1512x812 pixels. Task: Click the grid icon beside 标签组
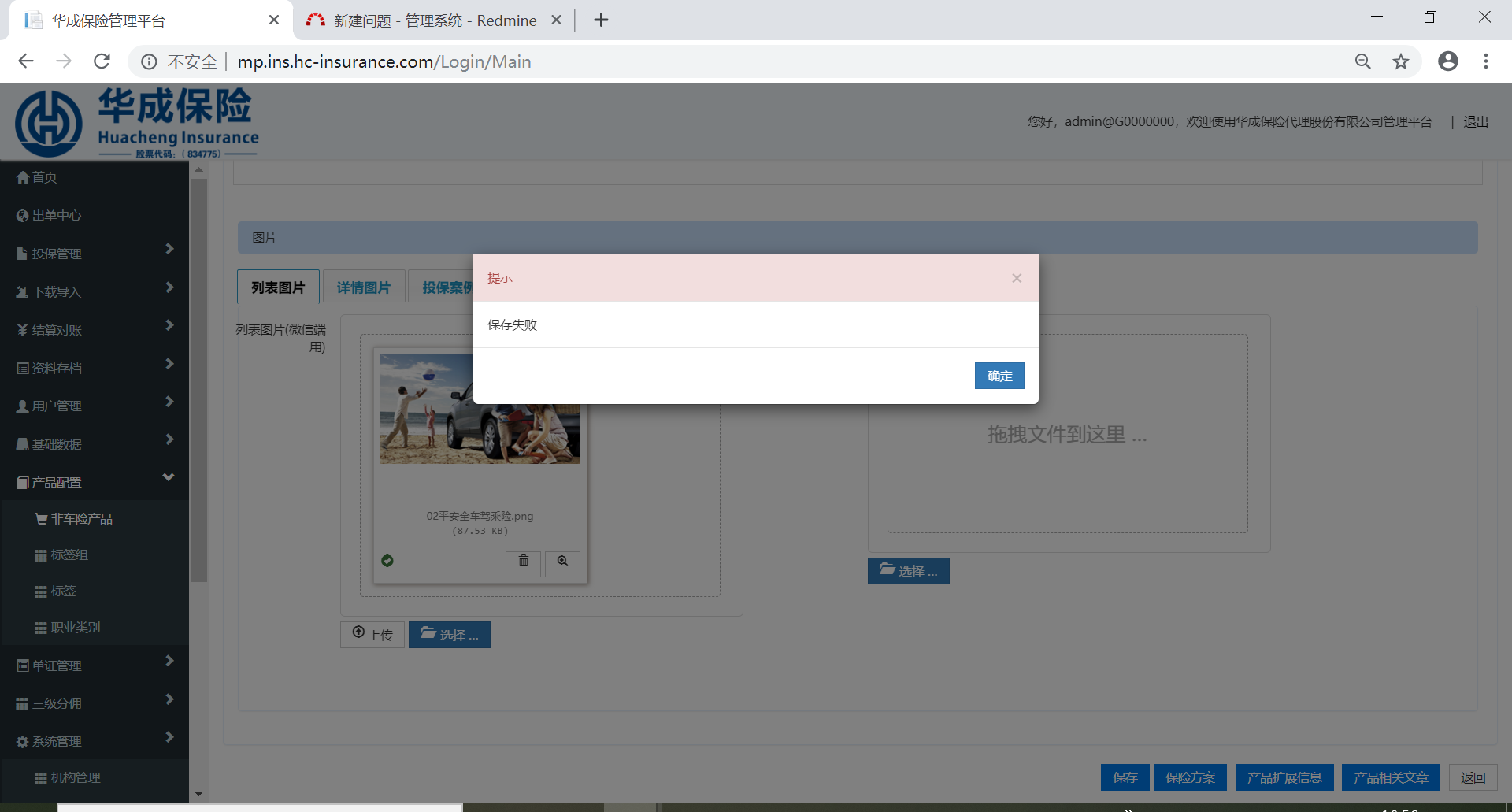(41, 555)
